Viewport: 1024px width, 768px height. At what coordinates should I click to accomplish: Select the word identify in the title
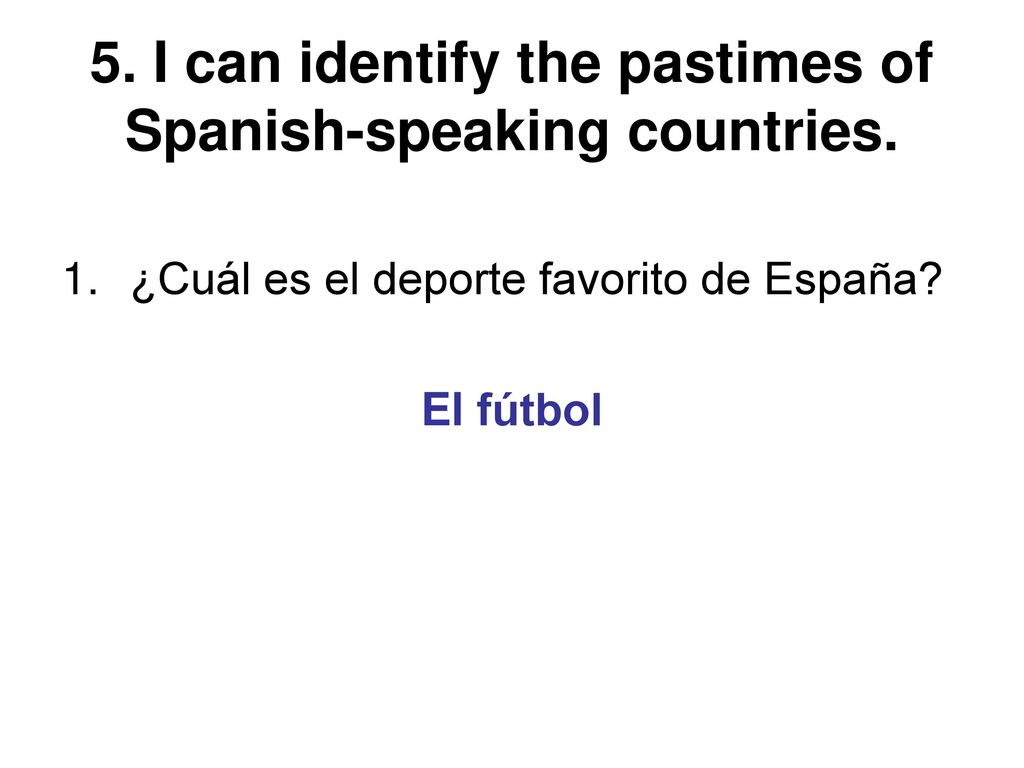pyautogui.click(x=399, y=65)
